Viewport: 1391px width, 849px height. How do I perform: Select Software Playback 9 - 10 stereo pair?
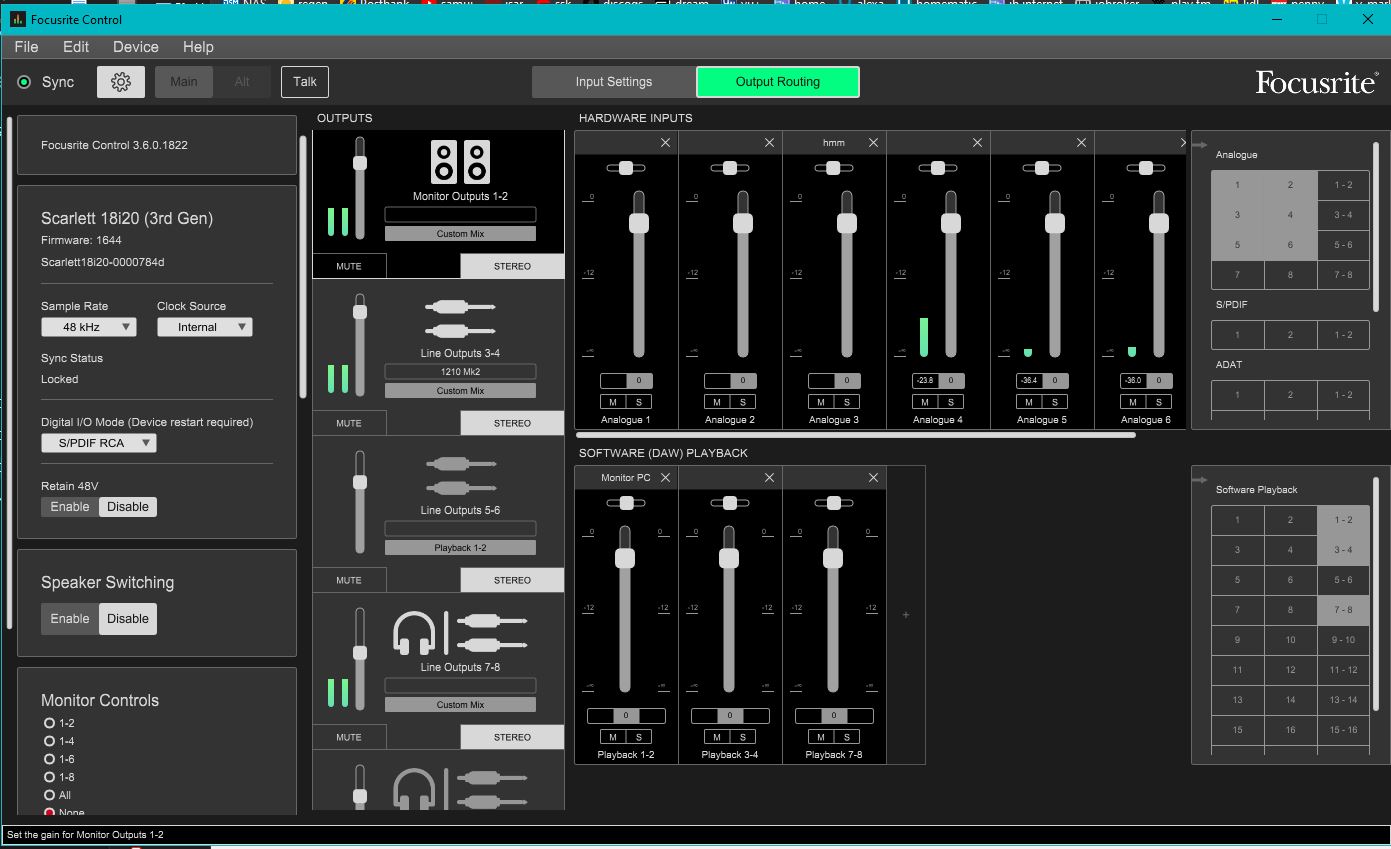coord(1343,640)
